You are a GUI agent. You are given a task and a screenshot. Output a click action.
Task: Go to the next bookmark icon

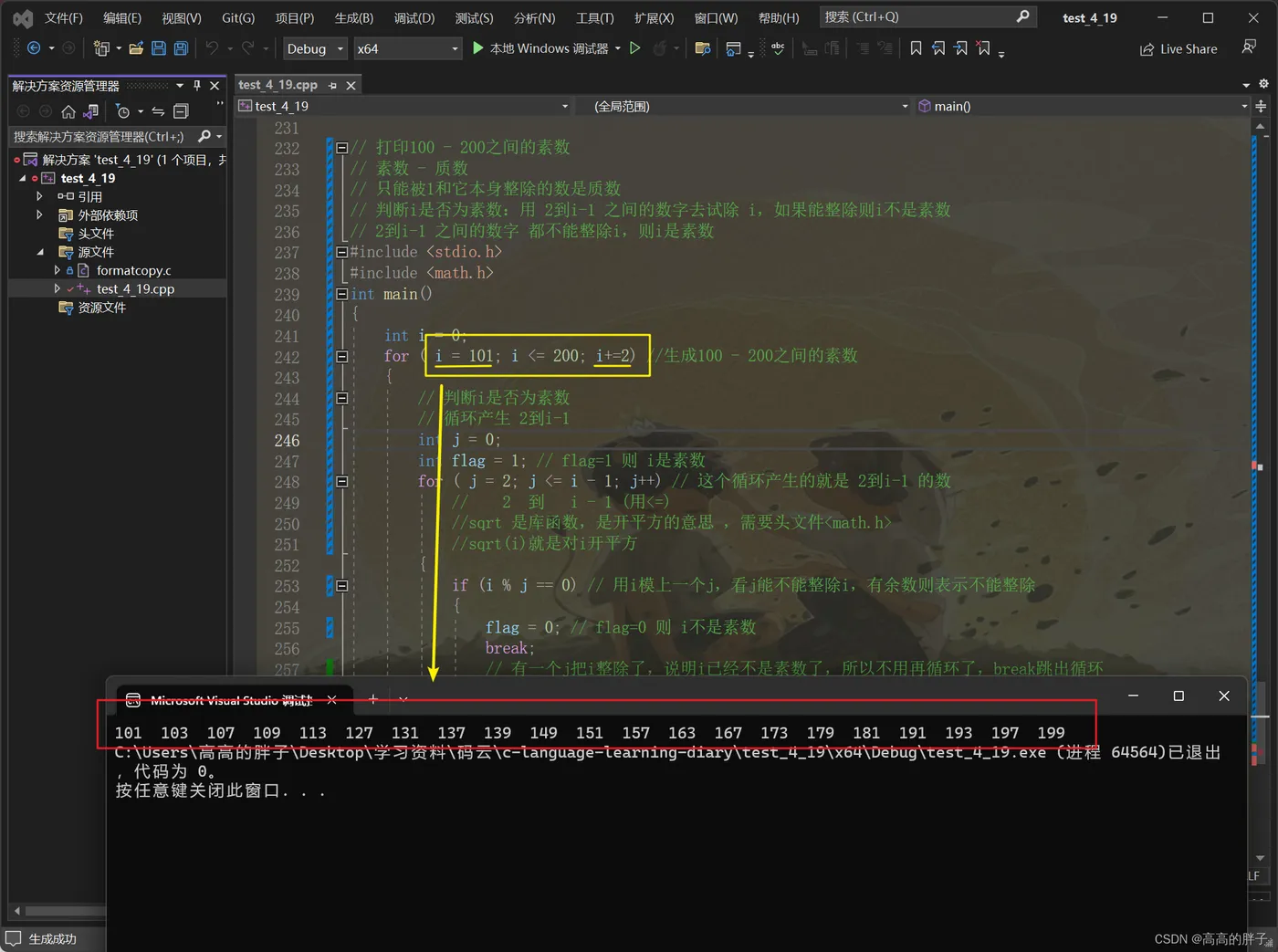[x=960, y=48]
